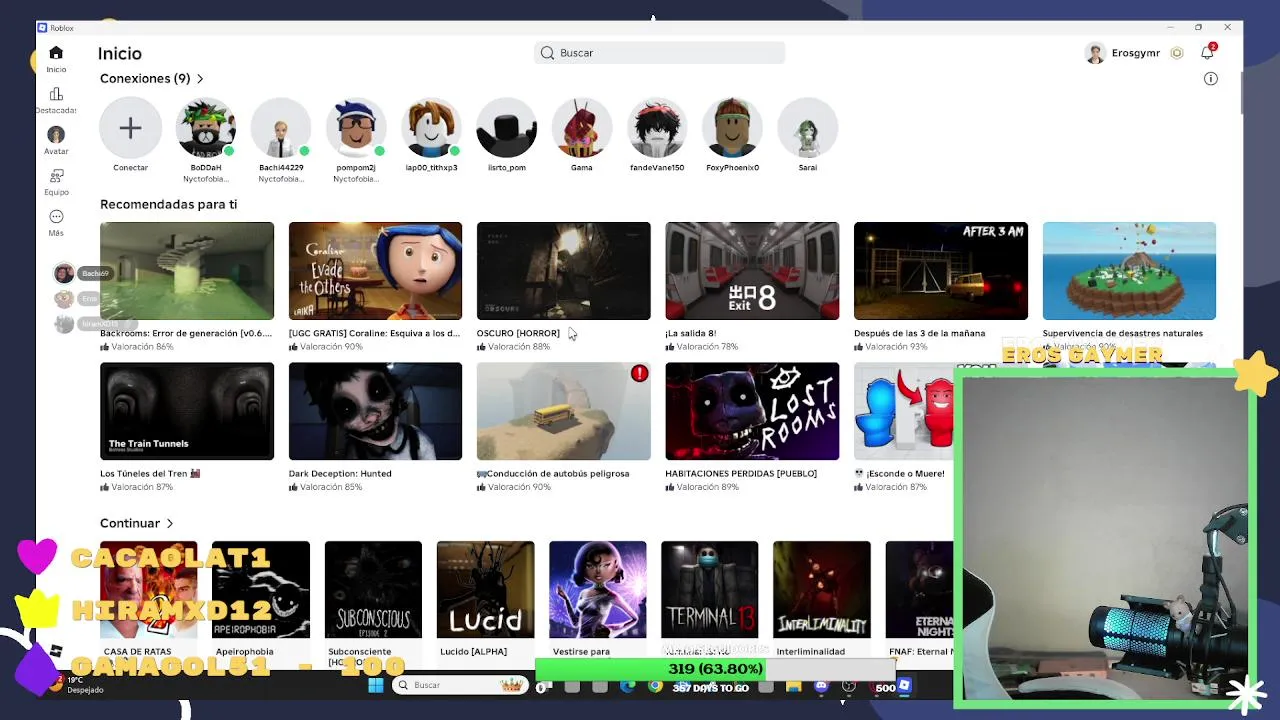Open Supervivencia de desastres naturales game
Image resolution: width=1280 pixels, height=720 pixels.
pos(1129,271)
